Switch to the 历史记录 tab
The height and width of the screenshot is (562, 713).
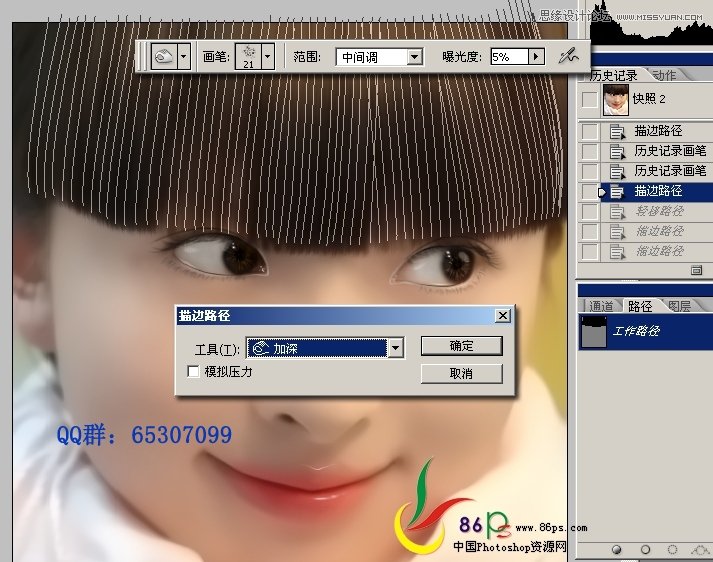tap(613, 75)
